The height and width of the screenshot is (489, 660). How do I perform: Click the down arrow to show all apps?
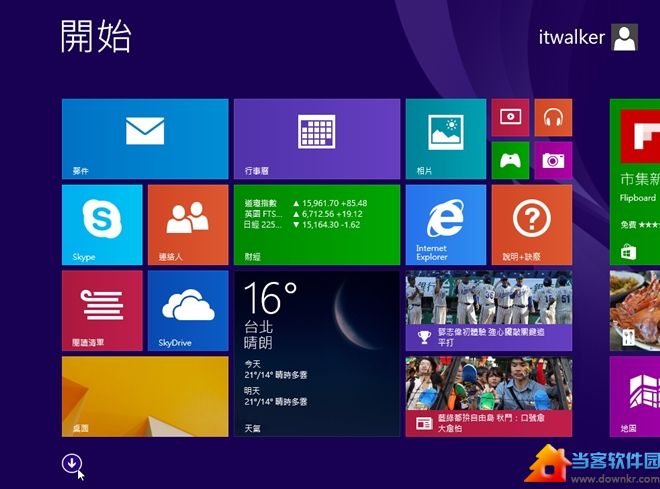pos(72,463)
